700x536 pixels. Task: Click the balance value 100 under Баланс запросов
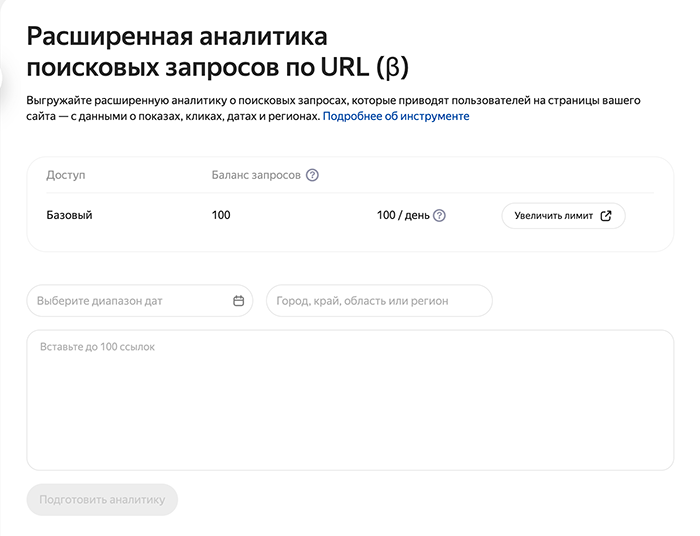tap(221, 215)
